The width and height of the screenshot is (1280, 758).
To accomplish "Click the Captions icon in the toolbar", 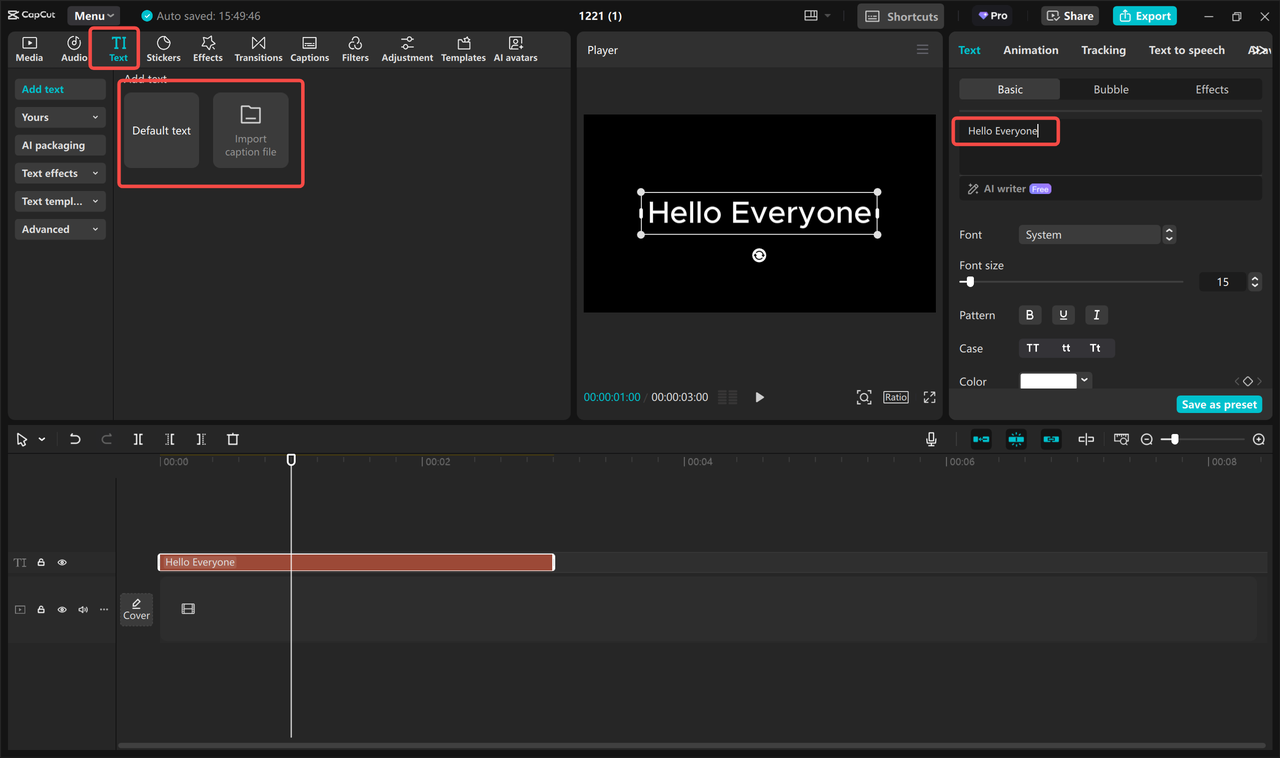I will (309, 48).
